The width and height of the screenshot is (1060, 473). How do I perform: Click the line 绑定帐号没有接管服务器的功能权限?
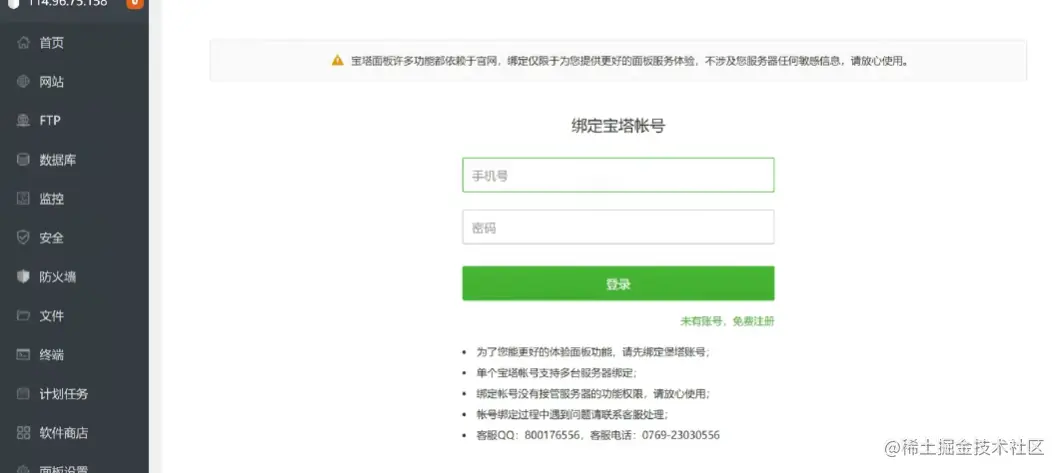click(x=594, y=394)
